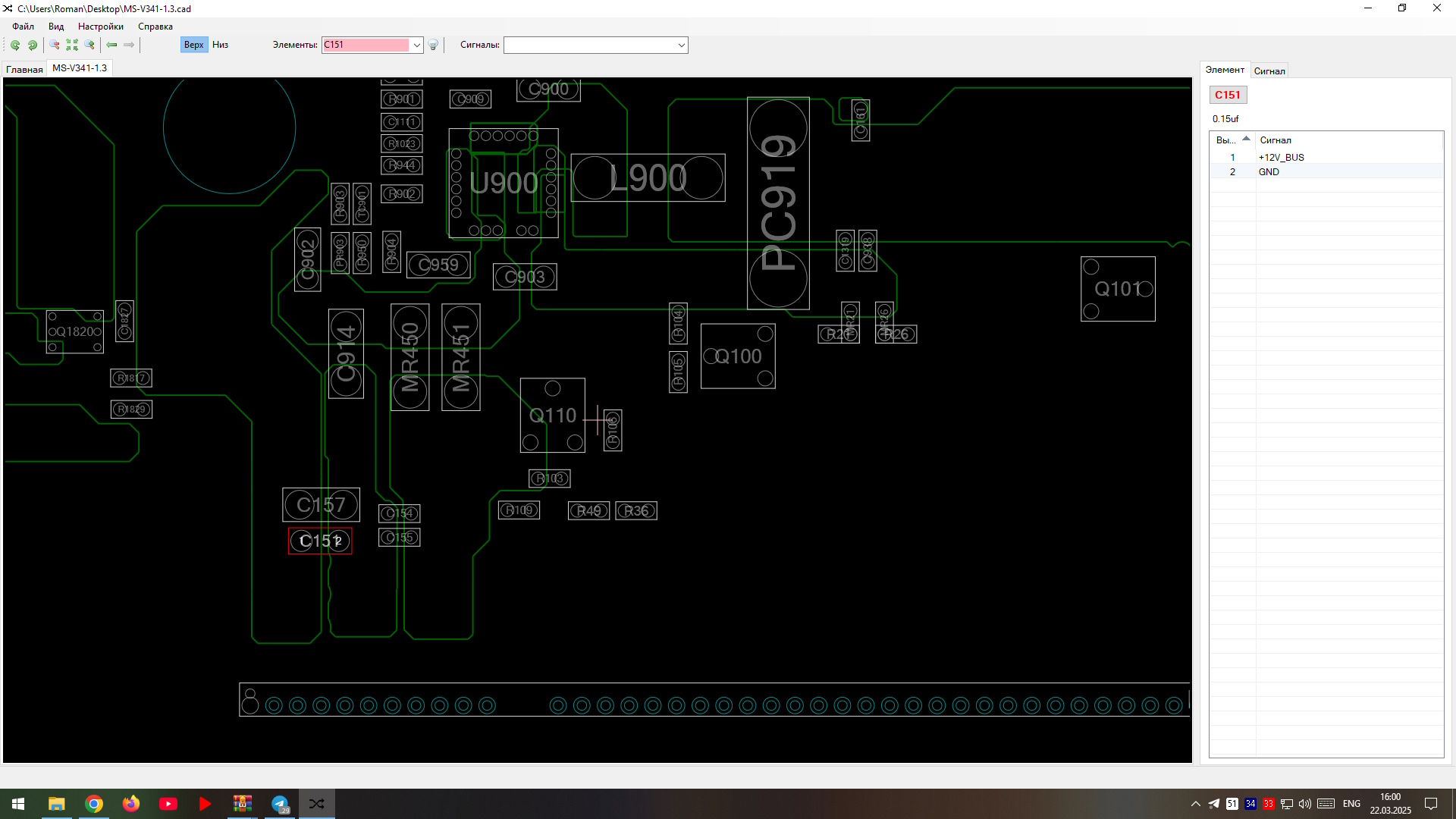Switch to the Низ board side
The height and width of the screenshot is (819, 1456).
point(220,45)
